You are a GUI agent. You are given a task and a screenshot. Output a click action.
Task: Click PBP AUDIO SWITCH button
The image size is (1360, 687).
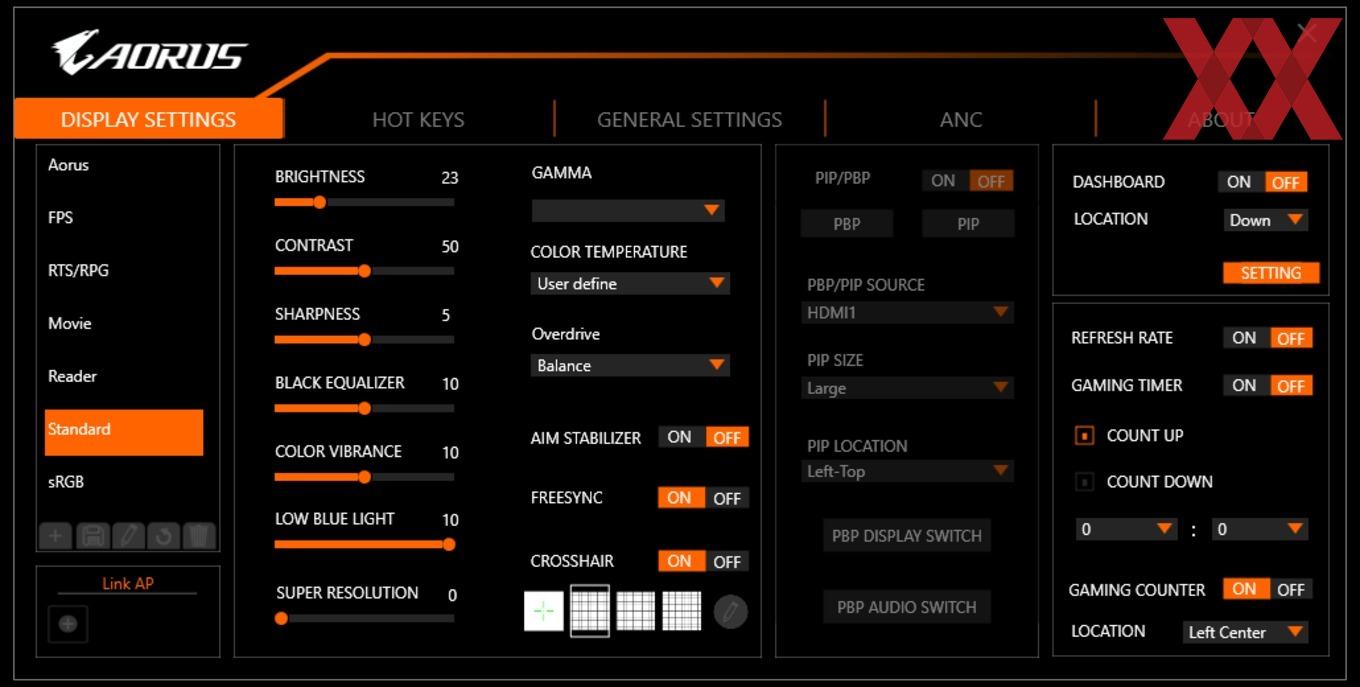click(907, 607)
